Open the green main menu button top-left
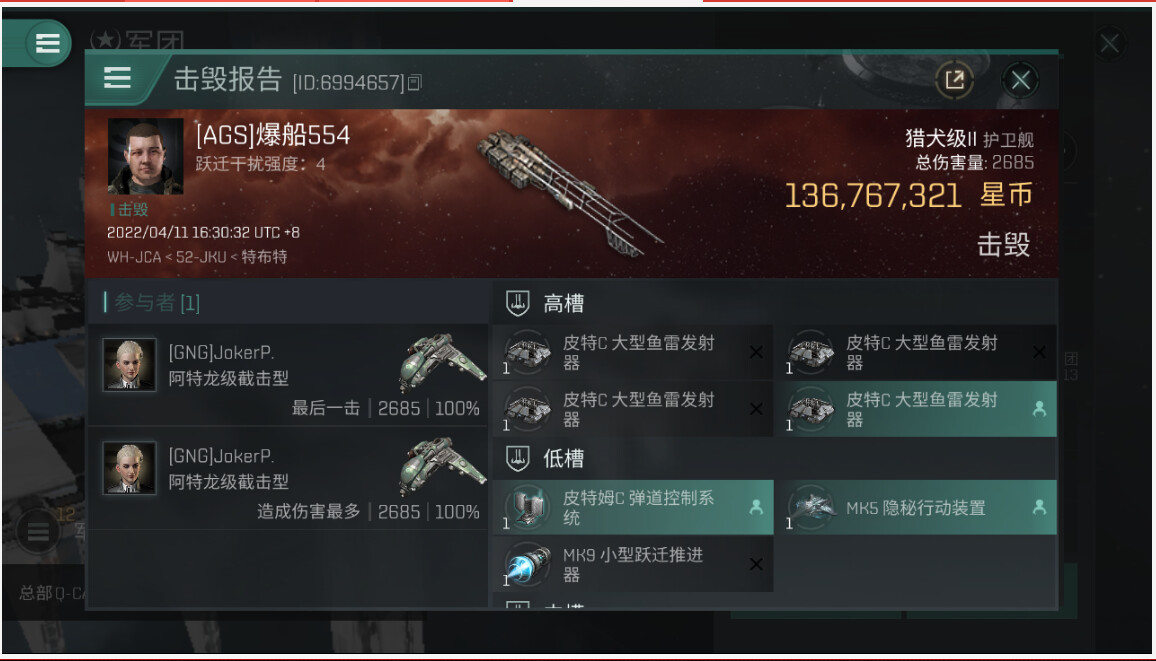The image size is (1156, 661). pyautogui.click(x=48, y=43)
